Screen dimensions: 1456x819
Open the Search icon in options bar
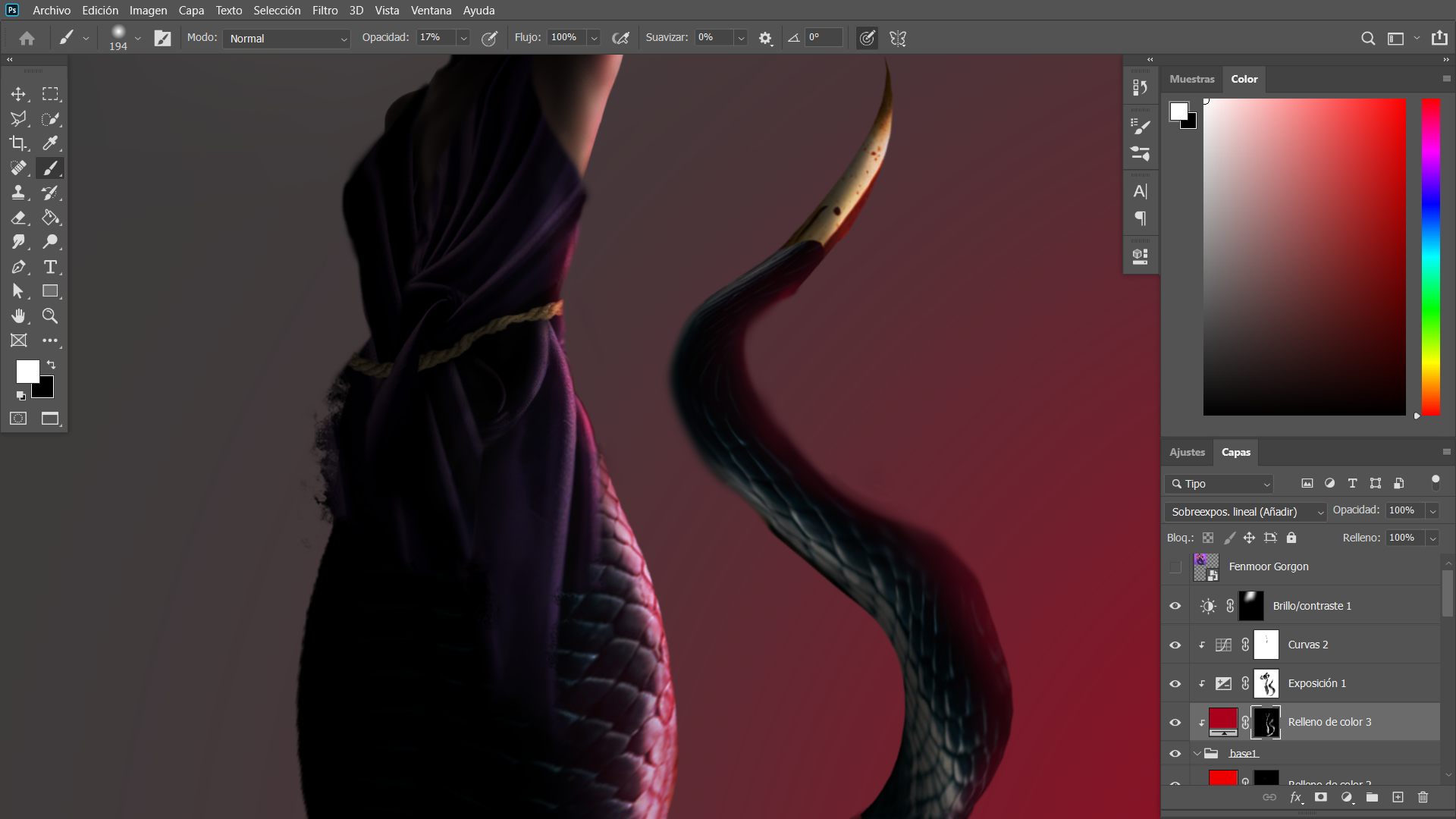click(x=1368, y=38)
